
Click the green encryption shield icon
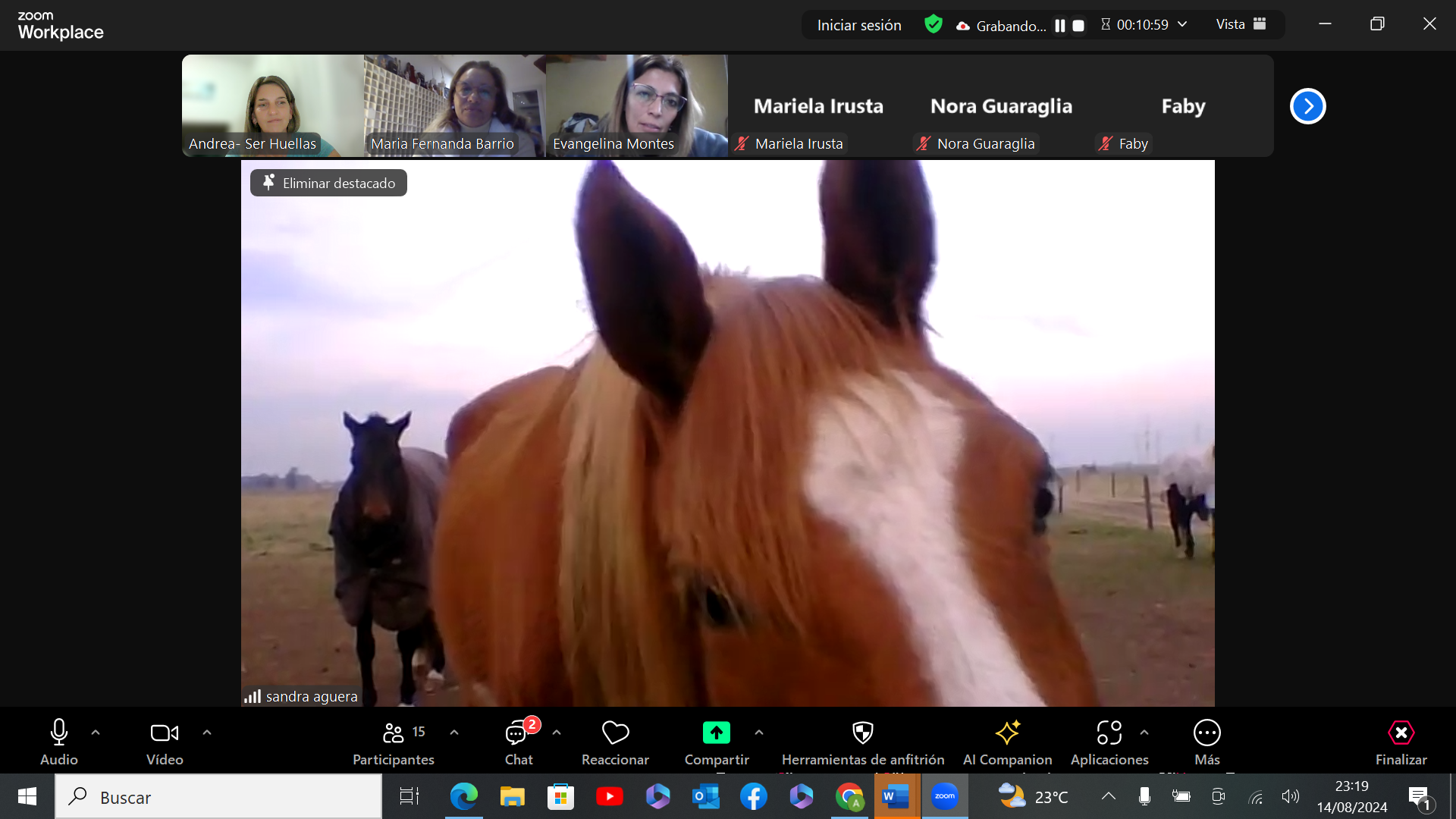pyautogui.click(x=934, y=24)
